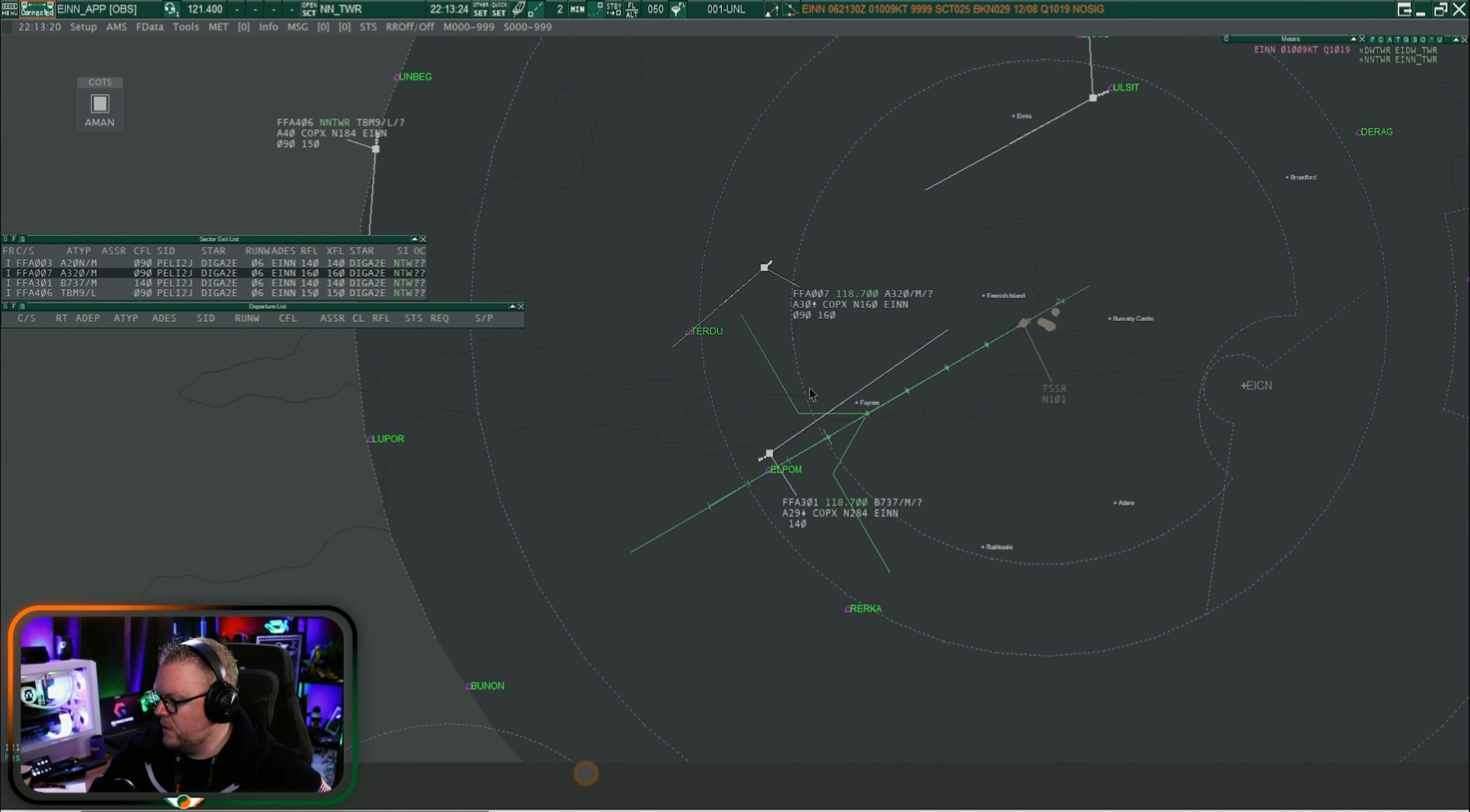Select the distance measuring line tool icon

tap(537, 9)
